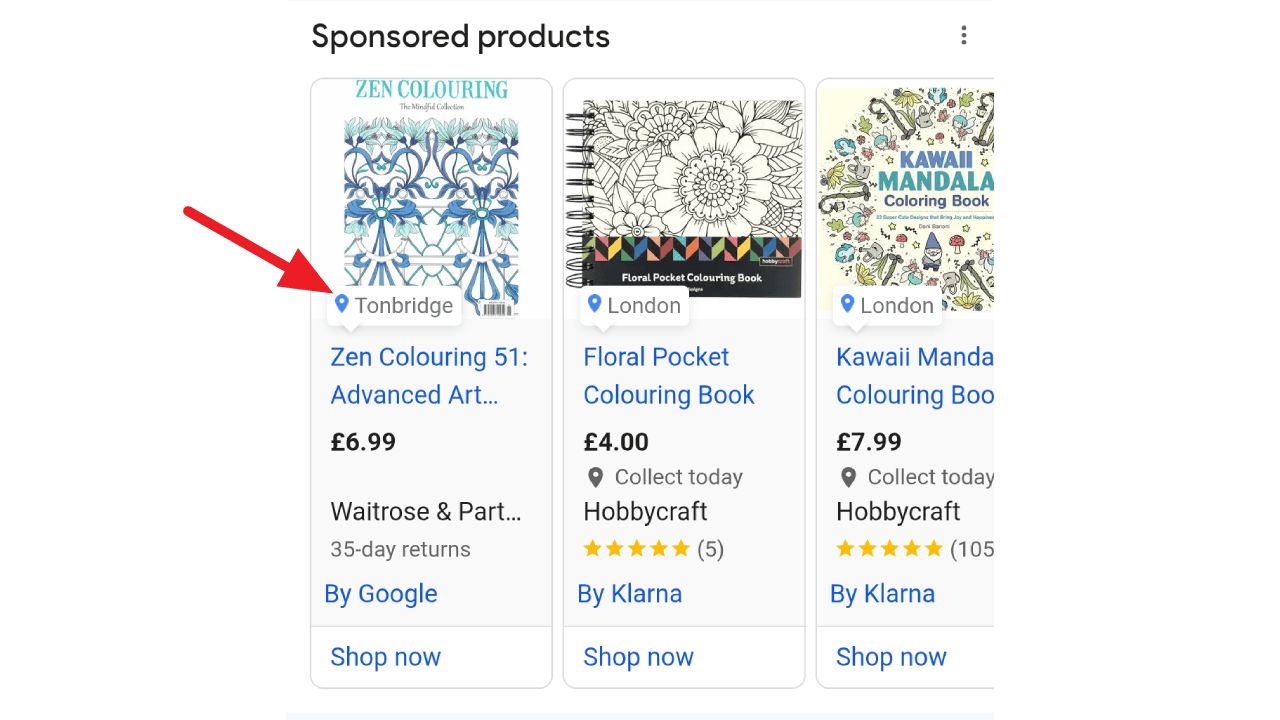Open the three-dot options menu
1280x720 pixels.
[x=963, y=35]
